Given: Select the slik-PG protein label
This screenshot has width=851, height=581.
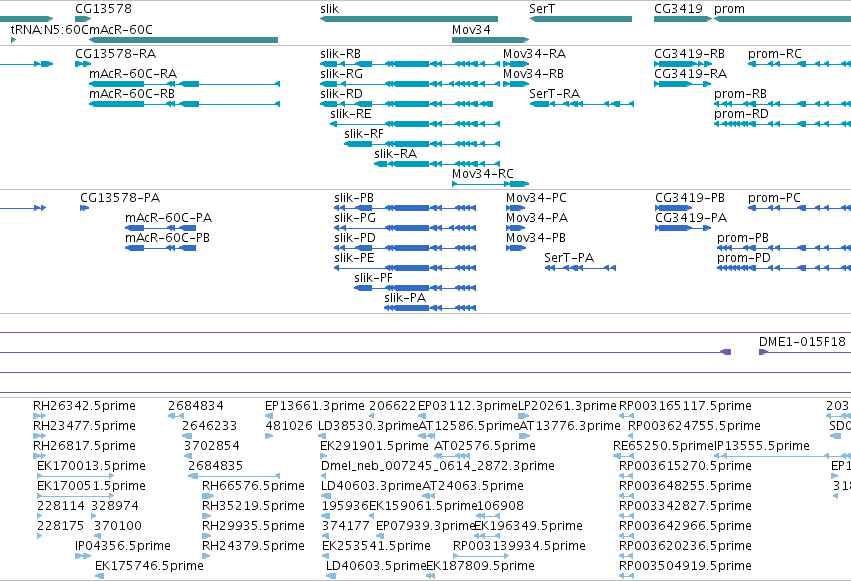Looking at the screenshot, I should pos(355,218).
